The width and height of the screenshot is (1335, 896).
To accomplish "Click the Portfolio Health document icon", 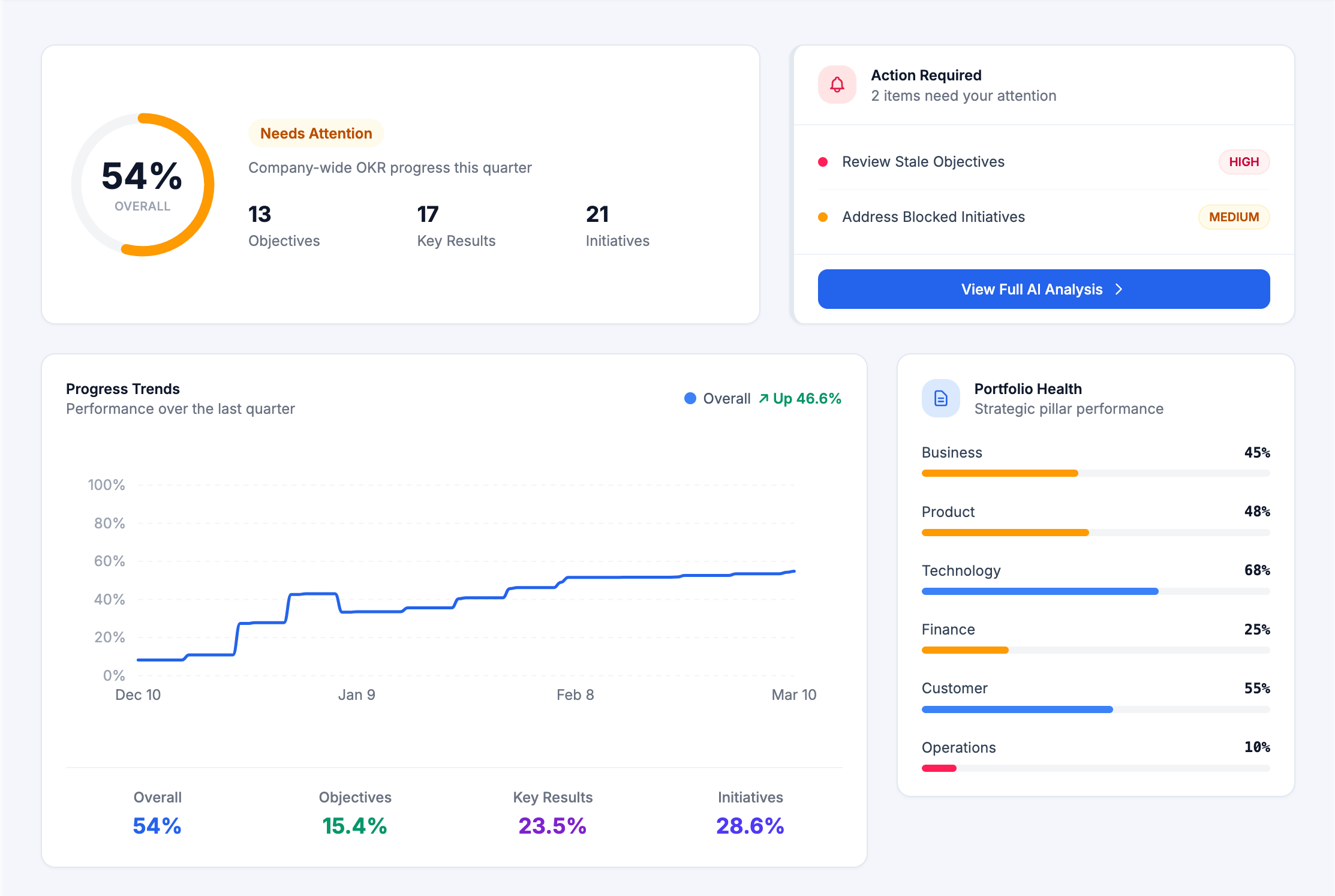I will [940, 398].
